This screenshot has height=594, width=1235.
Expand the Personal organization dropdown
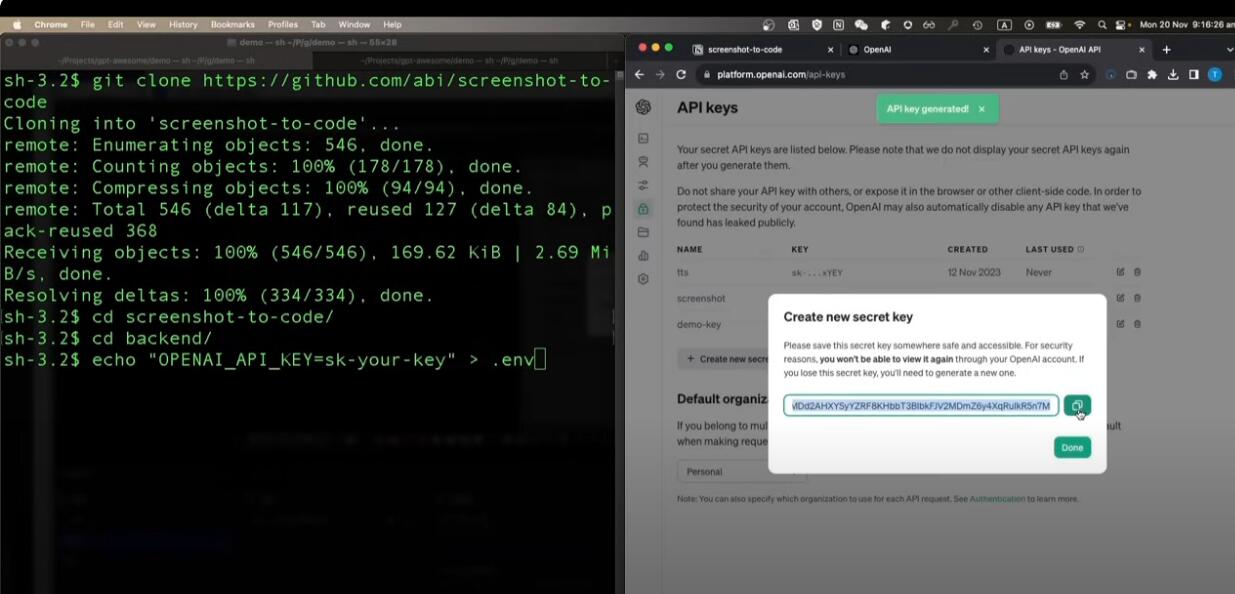point(740,471)
